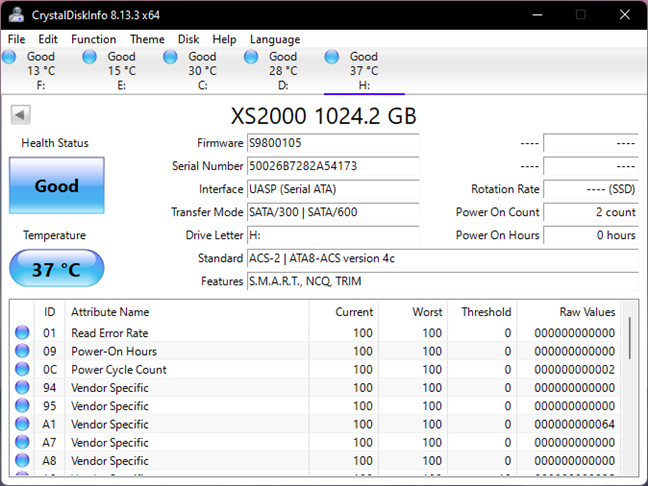Click the Standard field ACS-2
Viewport: 648px width, 486px height.
(443, 258)
